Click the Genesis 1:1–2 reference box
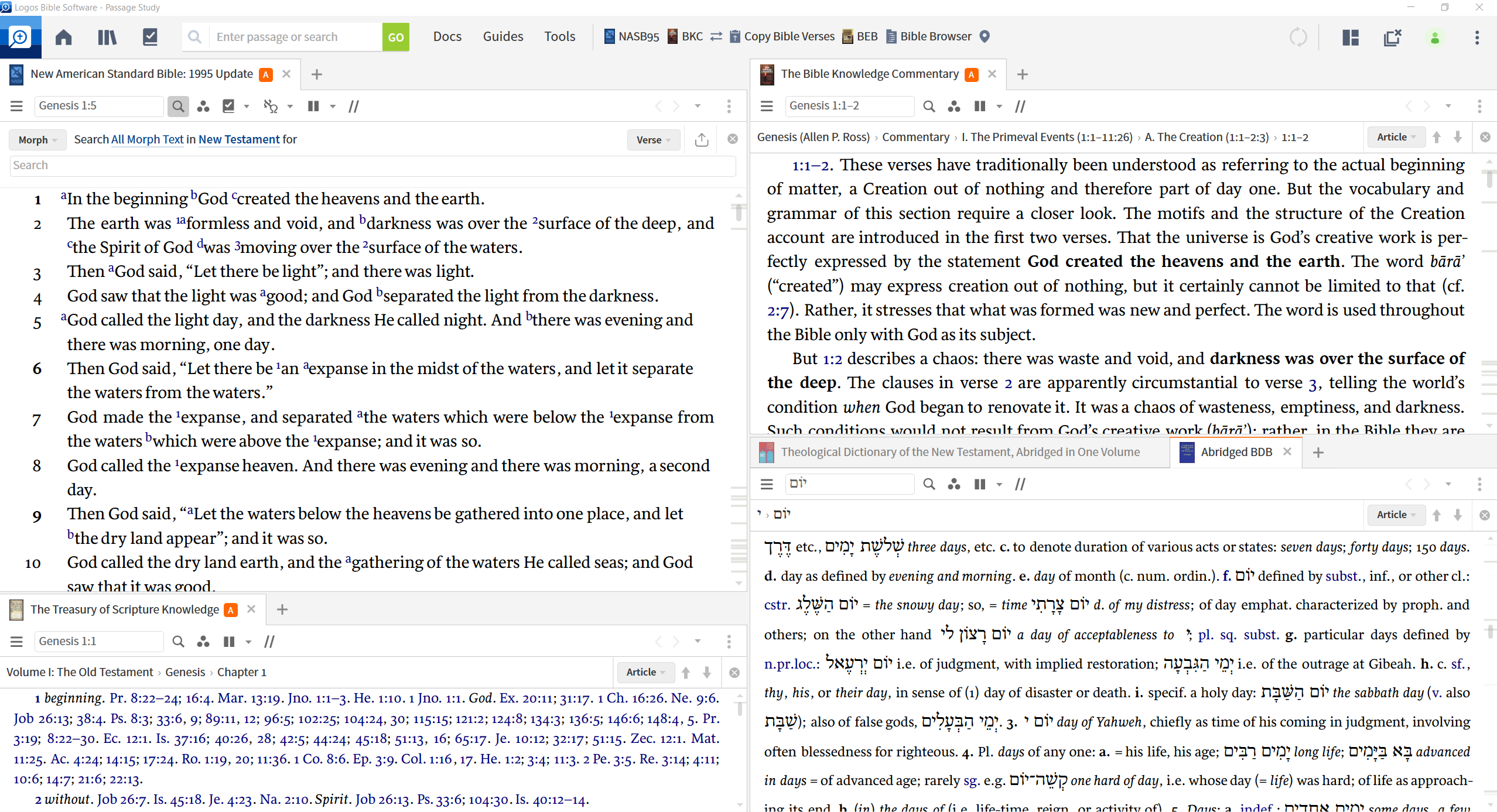 (849, 106)
